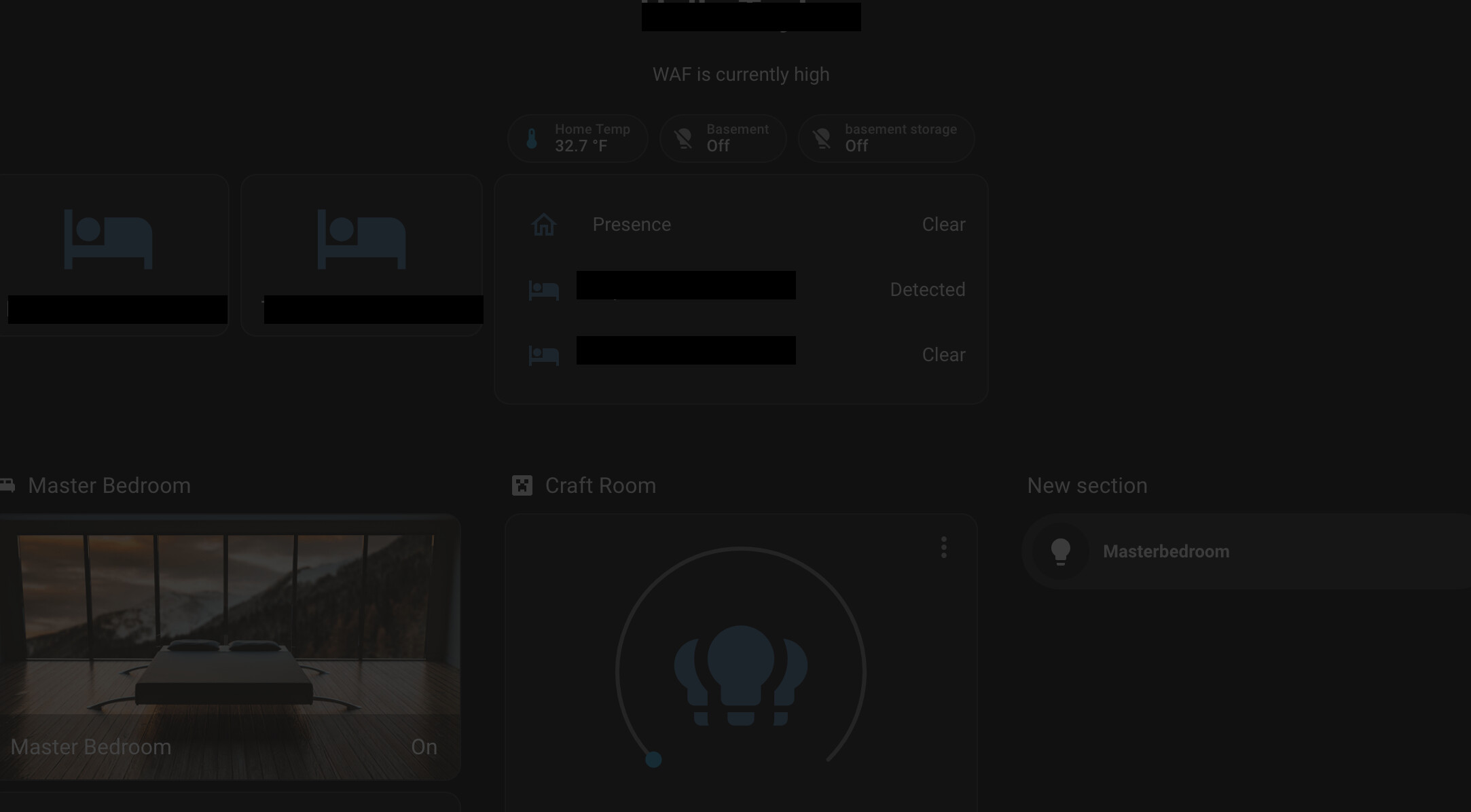The image size is (1471, 812).
Task: Click the Presence house icon
Action: tap(543, 225)
